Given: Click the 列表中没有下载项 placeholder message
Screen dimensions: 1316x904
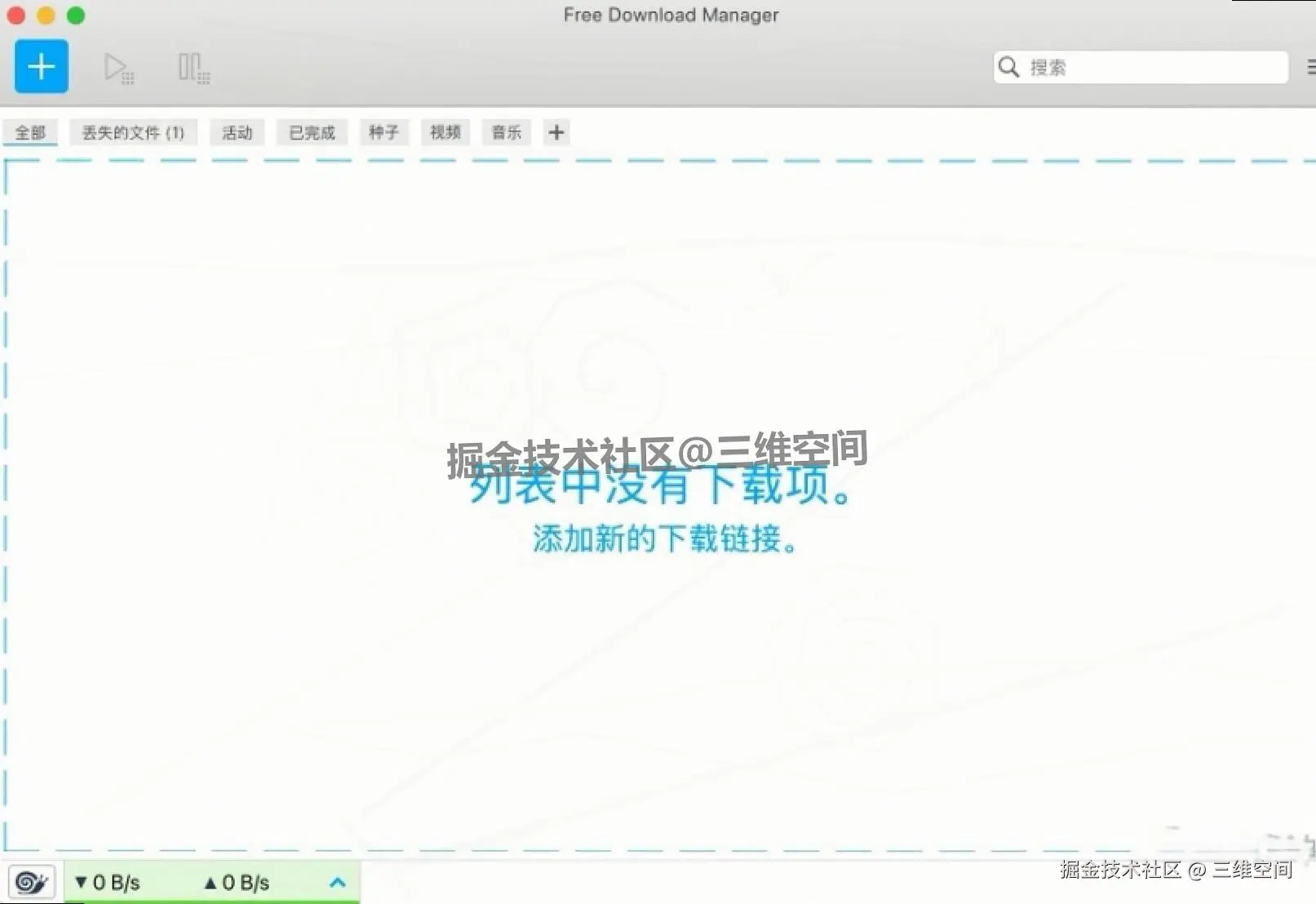Looking at the screenshot, I should tap(662, 490).
